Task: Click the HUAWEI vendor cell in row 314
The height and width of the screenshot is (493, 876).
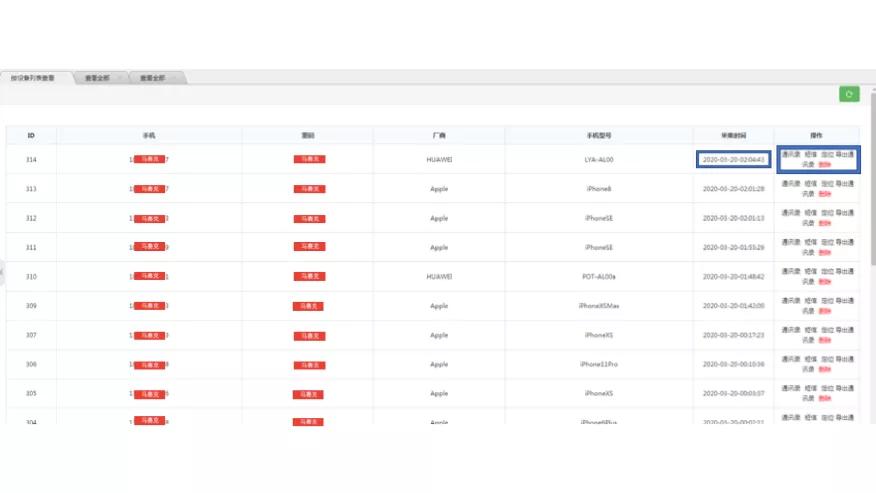Action: pyautogui.click(x=439, y=159)
